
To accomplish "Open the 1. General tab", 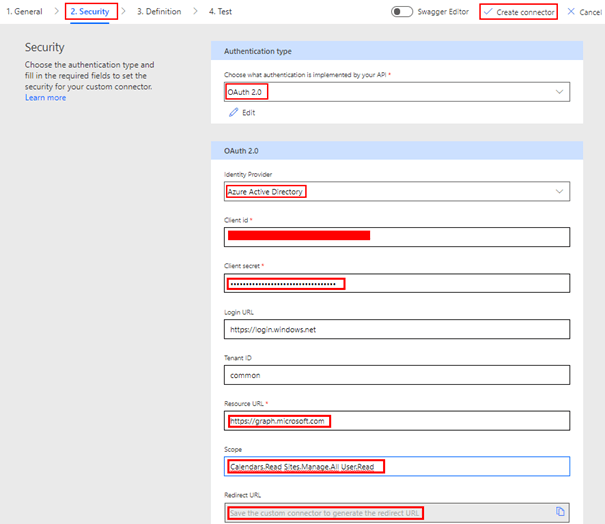I will [23, 12].
